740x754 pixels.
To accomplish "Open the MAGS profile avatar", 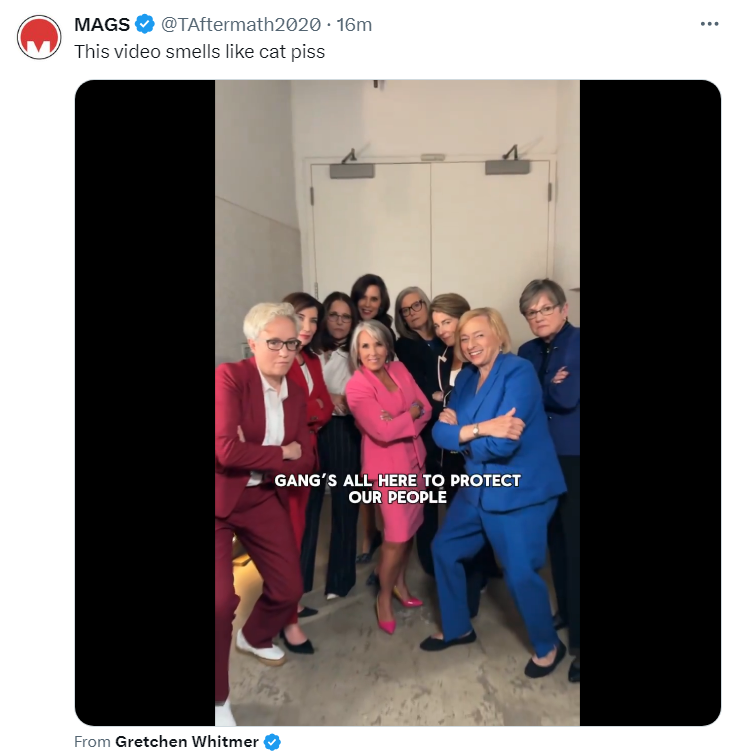I will click(39, 37).
